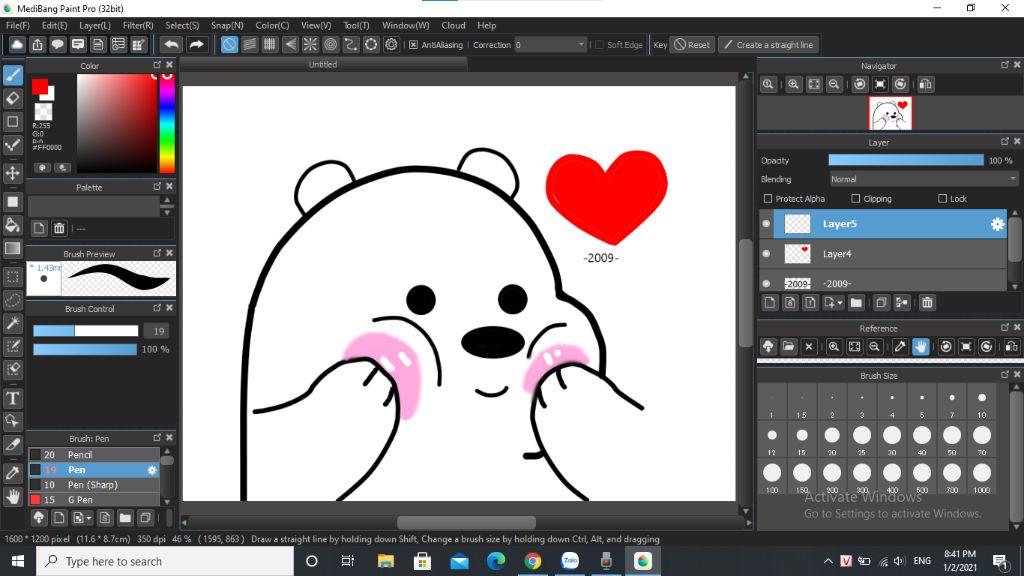
Task: Click the Undo arrow in toolbar
Action: click(172, 45)
